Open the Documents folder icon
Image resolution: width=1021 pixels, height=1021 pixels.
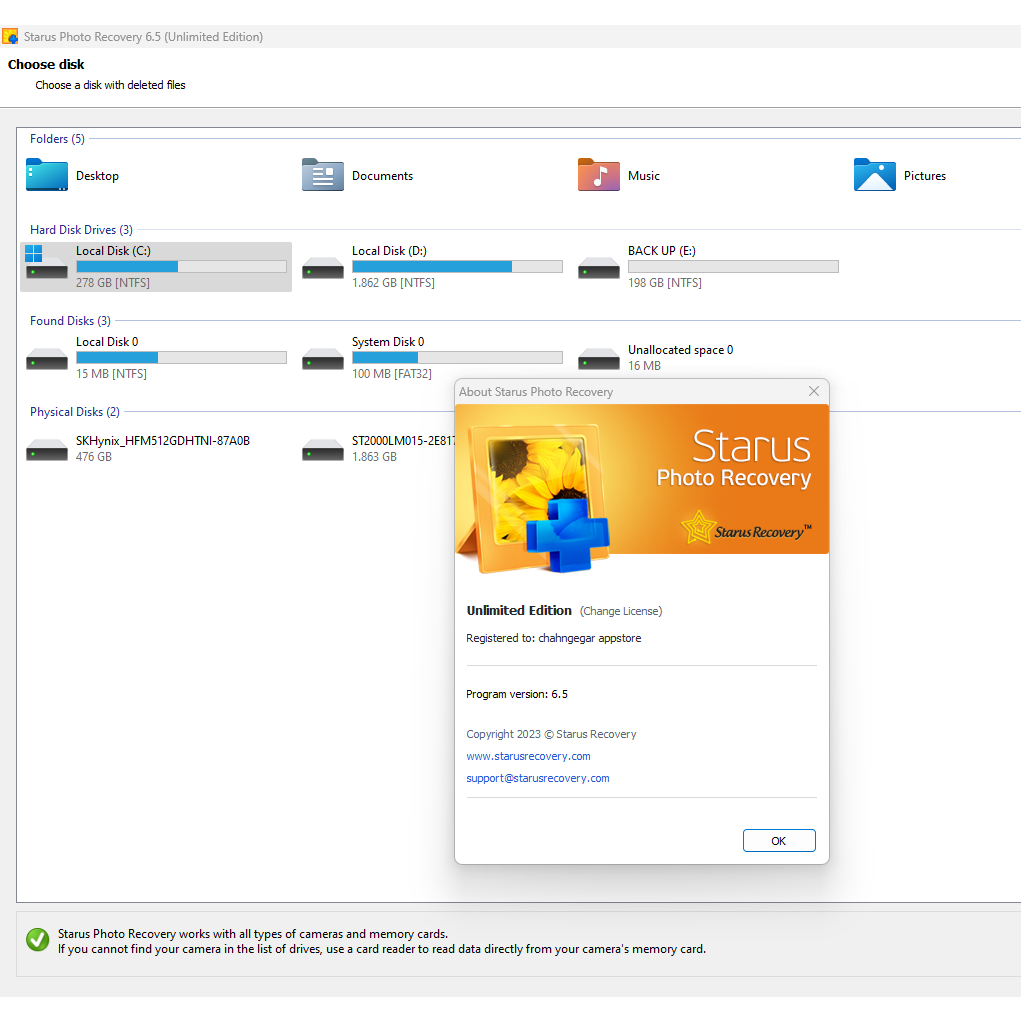point(323,175)
